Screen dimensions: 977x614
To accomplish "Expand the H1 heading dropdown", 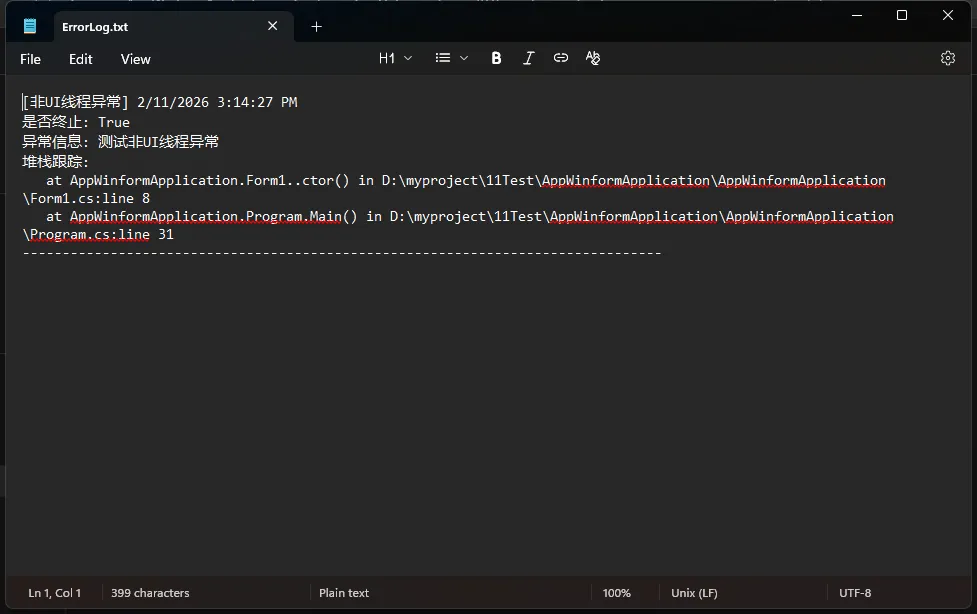I will [x=395, y=58].
